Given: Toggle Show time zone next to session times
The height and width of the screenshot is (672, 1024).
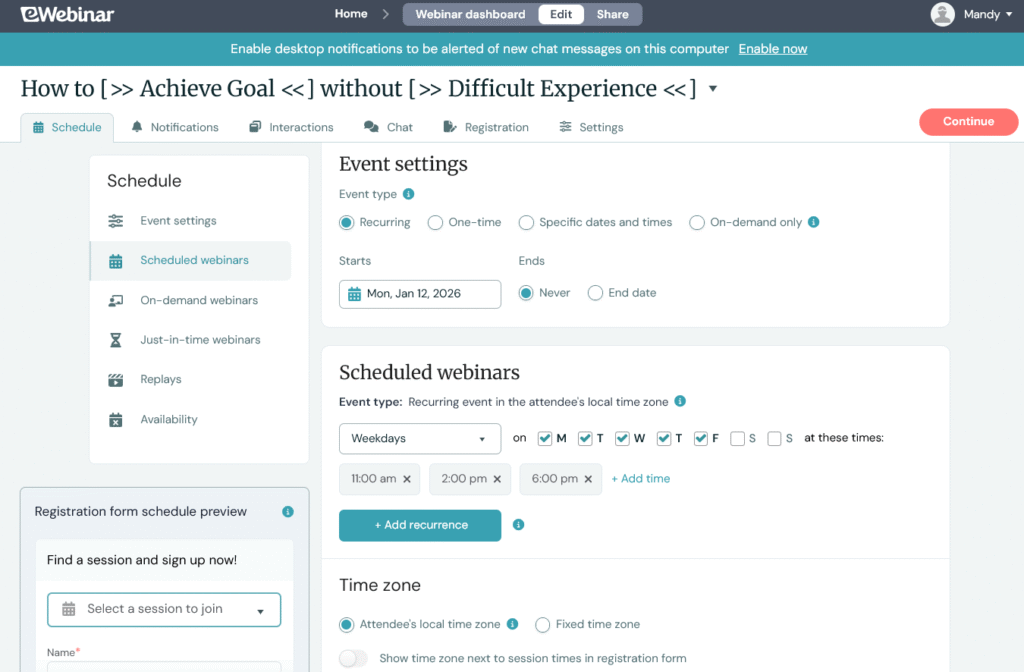Looking at the screenshot, I should click(354, 659).
